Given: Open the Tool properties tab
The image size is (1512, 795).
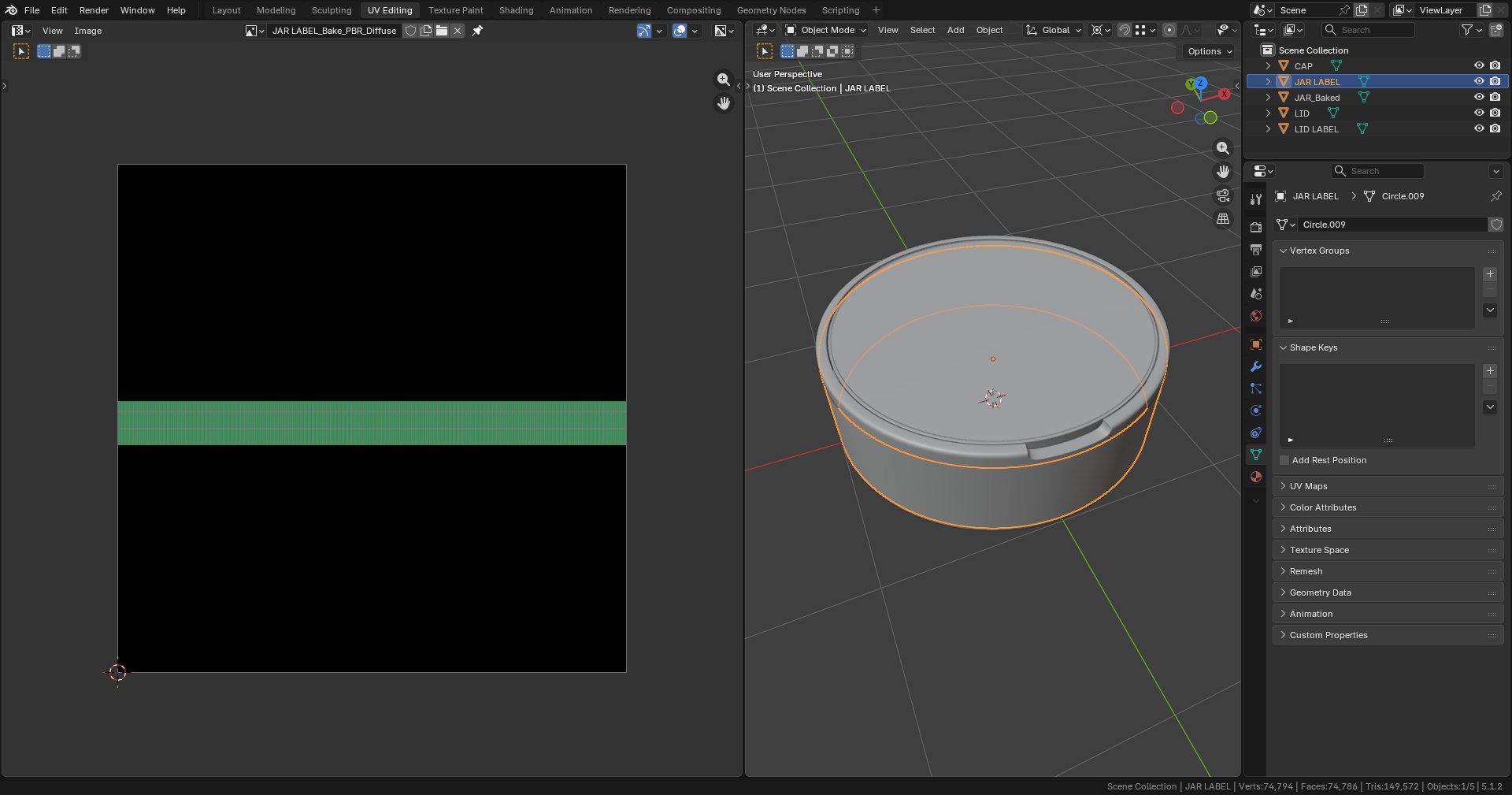Looking at the screenshot, I should (1255, 199).
